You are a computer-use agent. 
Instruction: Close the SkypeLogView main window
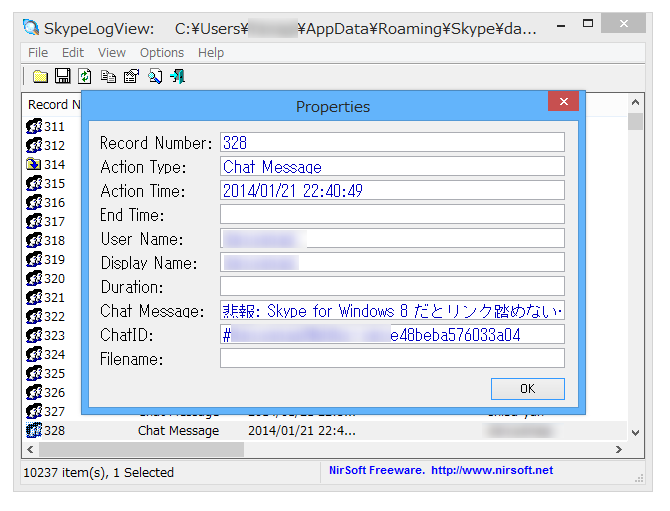coord(623,23)
